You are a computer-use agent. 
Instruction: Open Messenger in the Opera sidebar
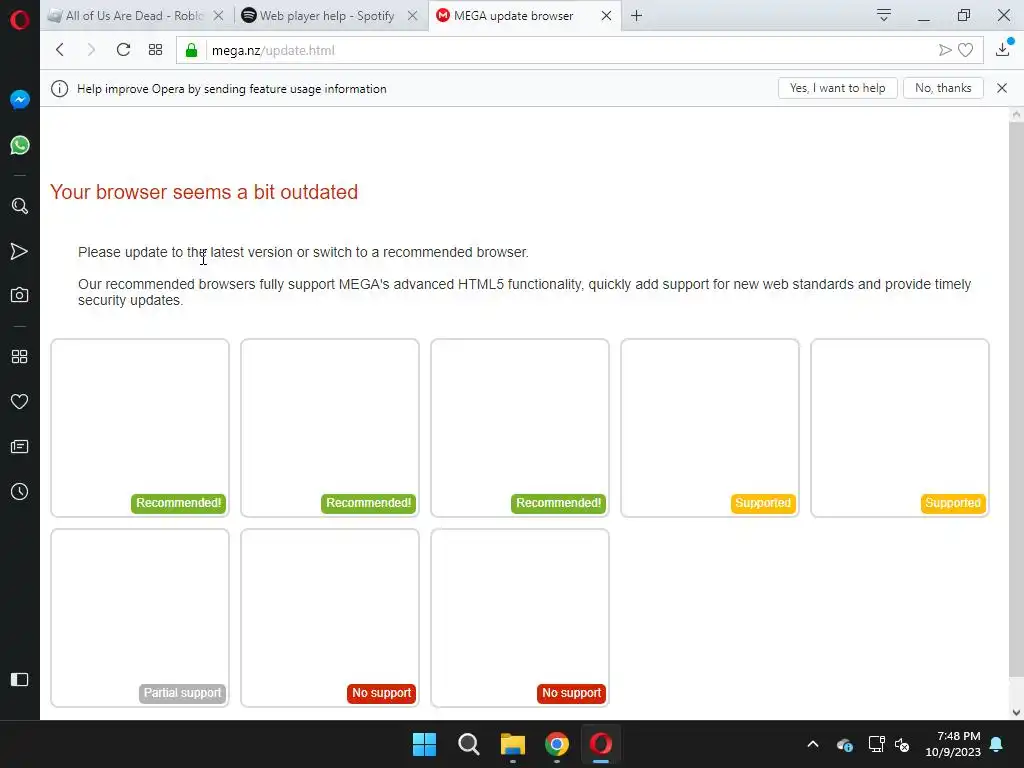[20, 100]
